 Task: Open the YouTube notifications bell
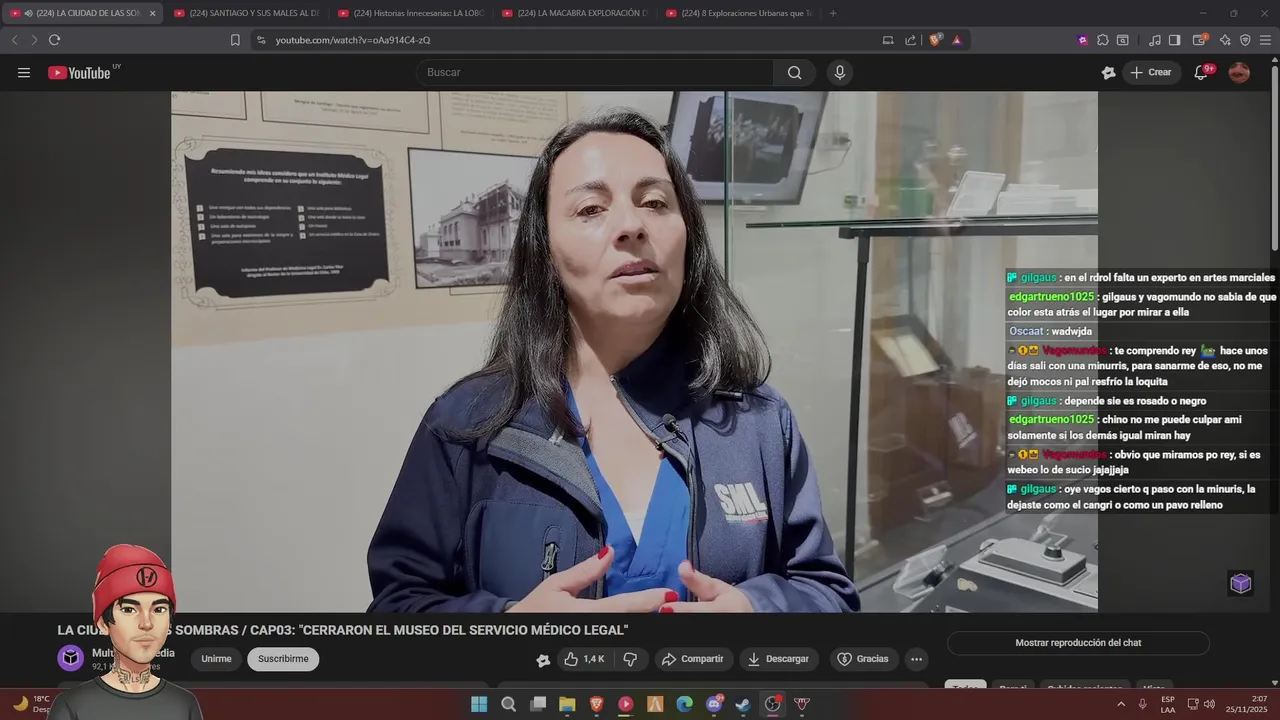tap(1201, 72)
